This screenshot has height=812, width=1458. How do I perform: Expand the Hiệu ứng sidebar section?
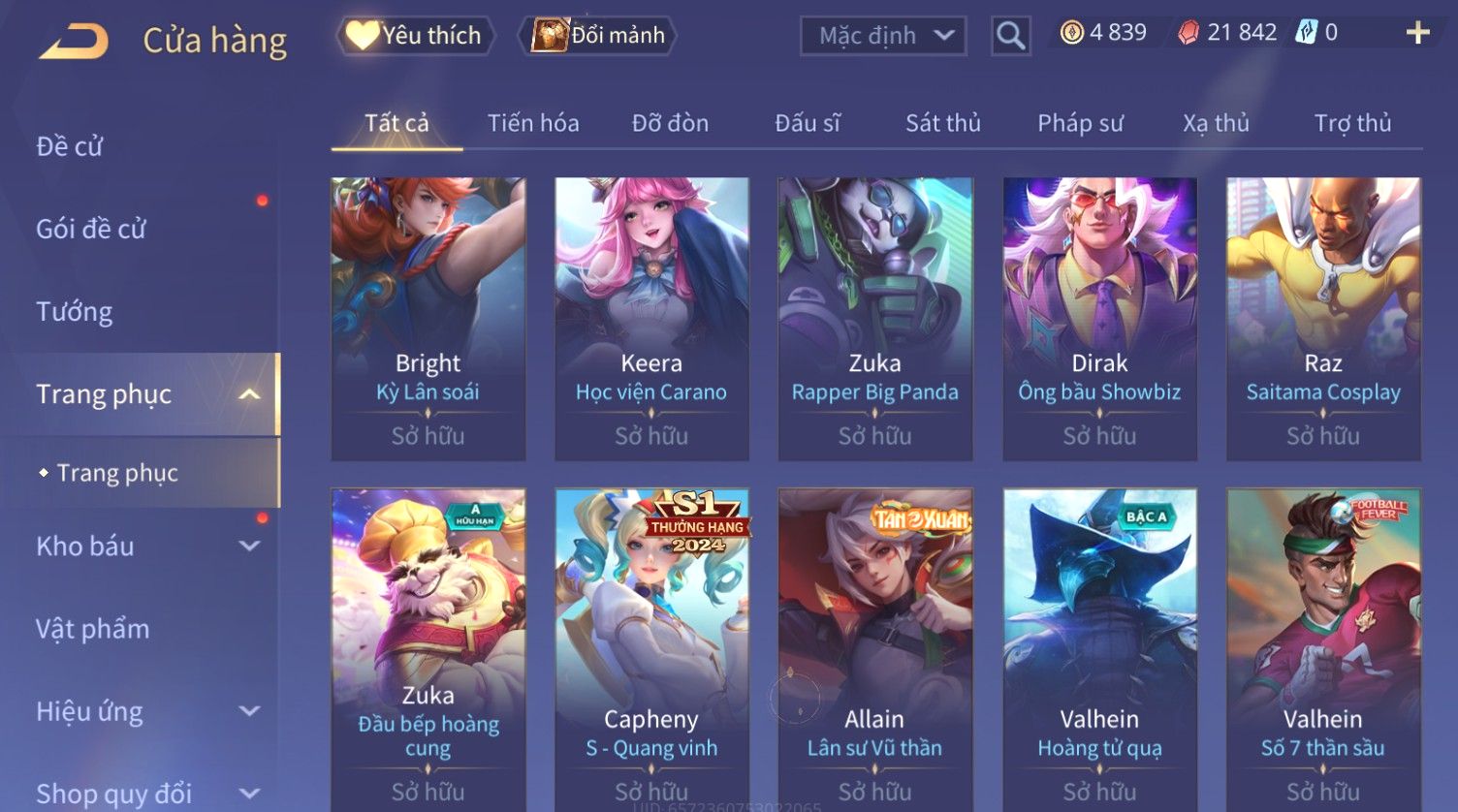[x=248, y=710]
